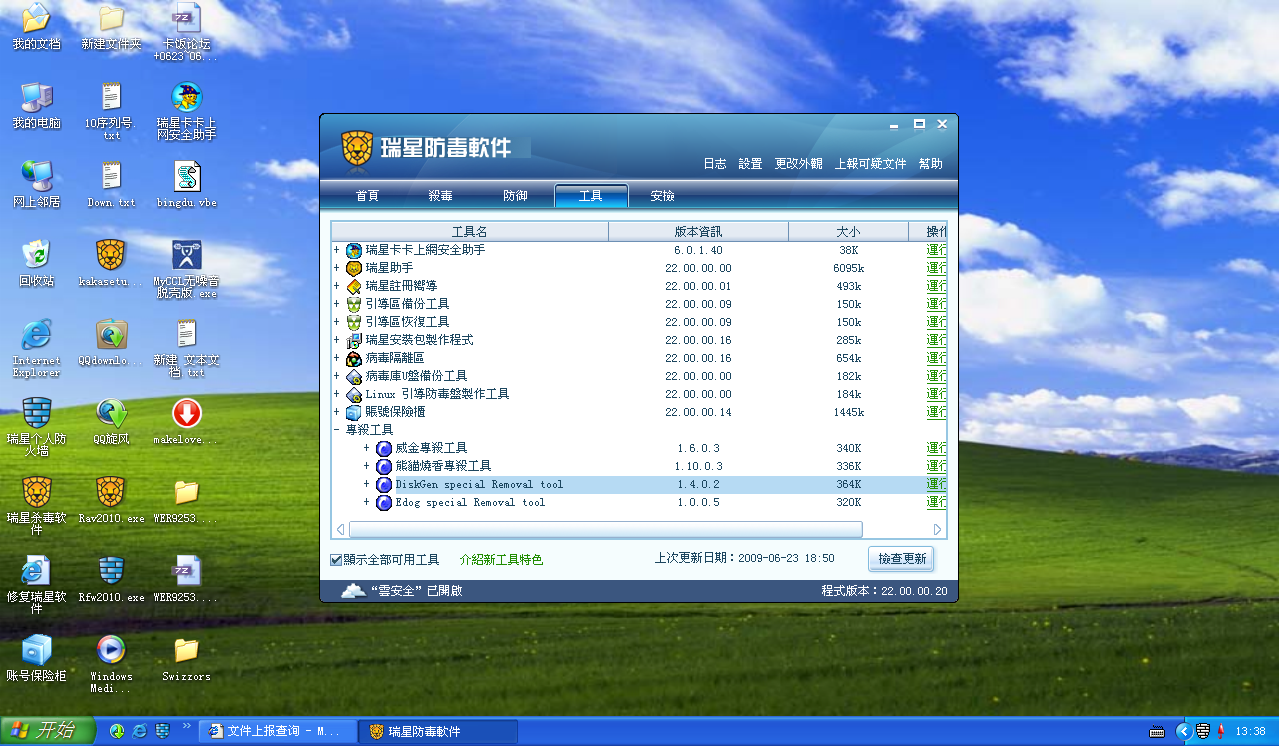Click the 病毒庫U盤備份工具 icon
The width and height of the screenshot is (1279, 746).
[x=353, y=376]
